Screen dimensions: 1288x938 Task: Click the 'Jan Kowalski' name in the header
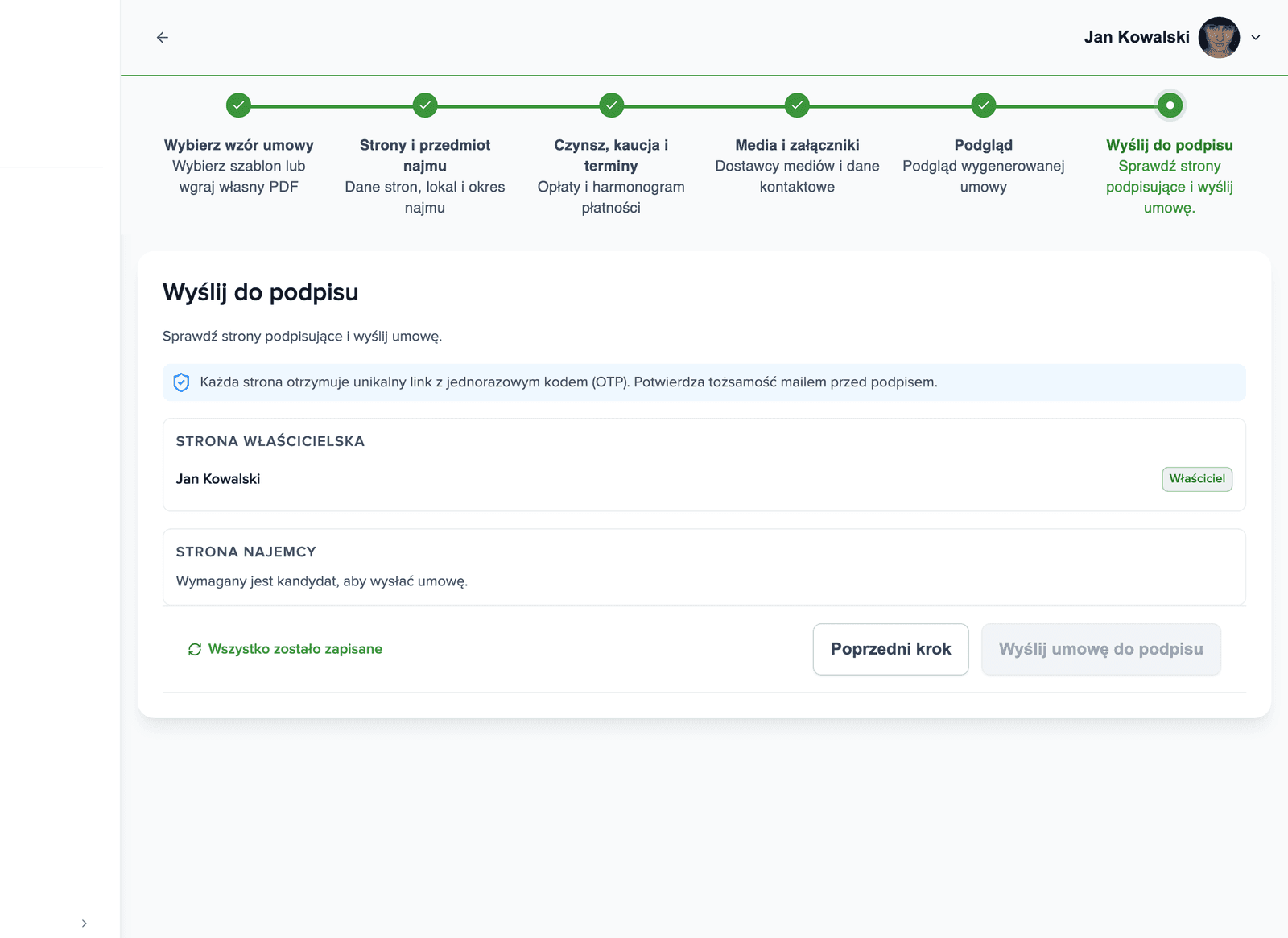click(x=1137, y=37)
